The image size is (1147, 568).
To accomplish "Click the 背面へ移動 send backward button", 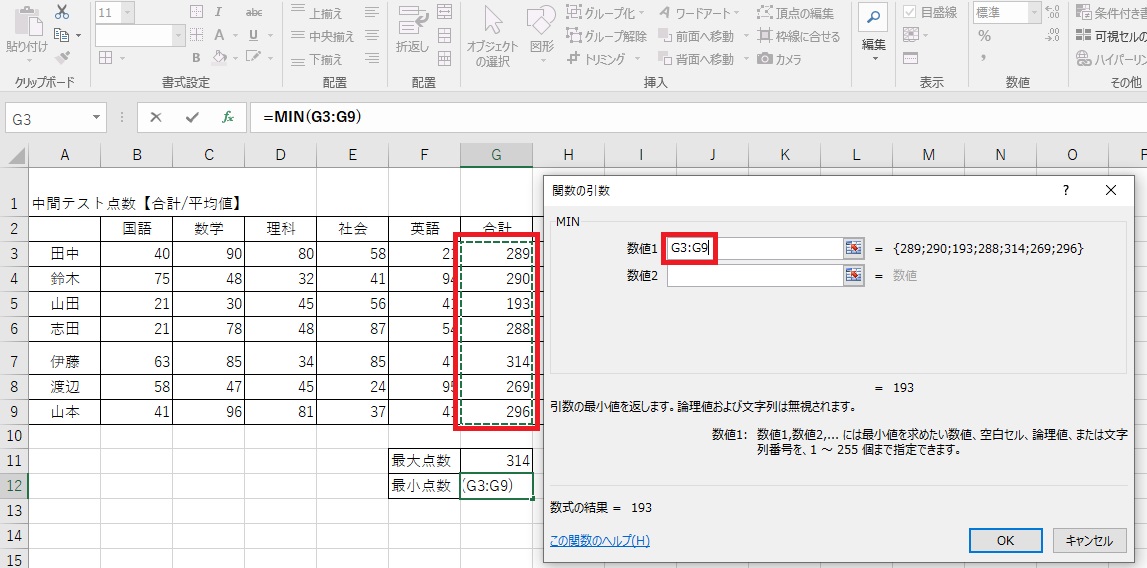I will click(x=696, y=59).
